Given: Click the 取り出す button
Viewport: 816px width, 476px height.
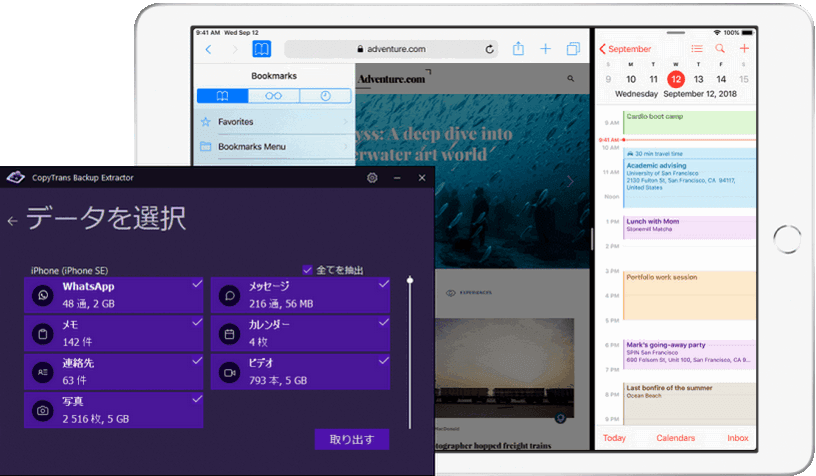Looking at the screenshot, I should click(352, 440).
